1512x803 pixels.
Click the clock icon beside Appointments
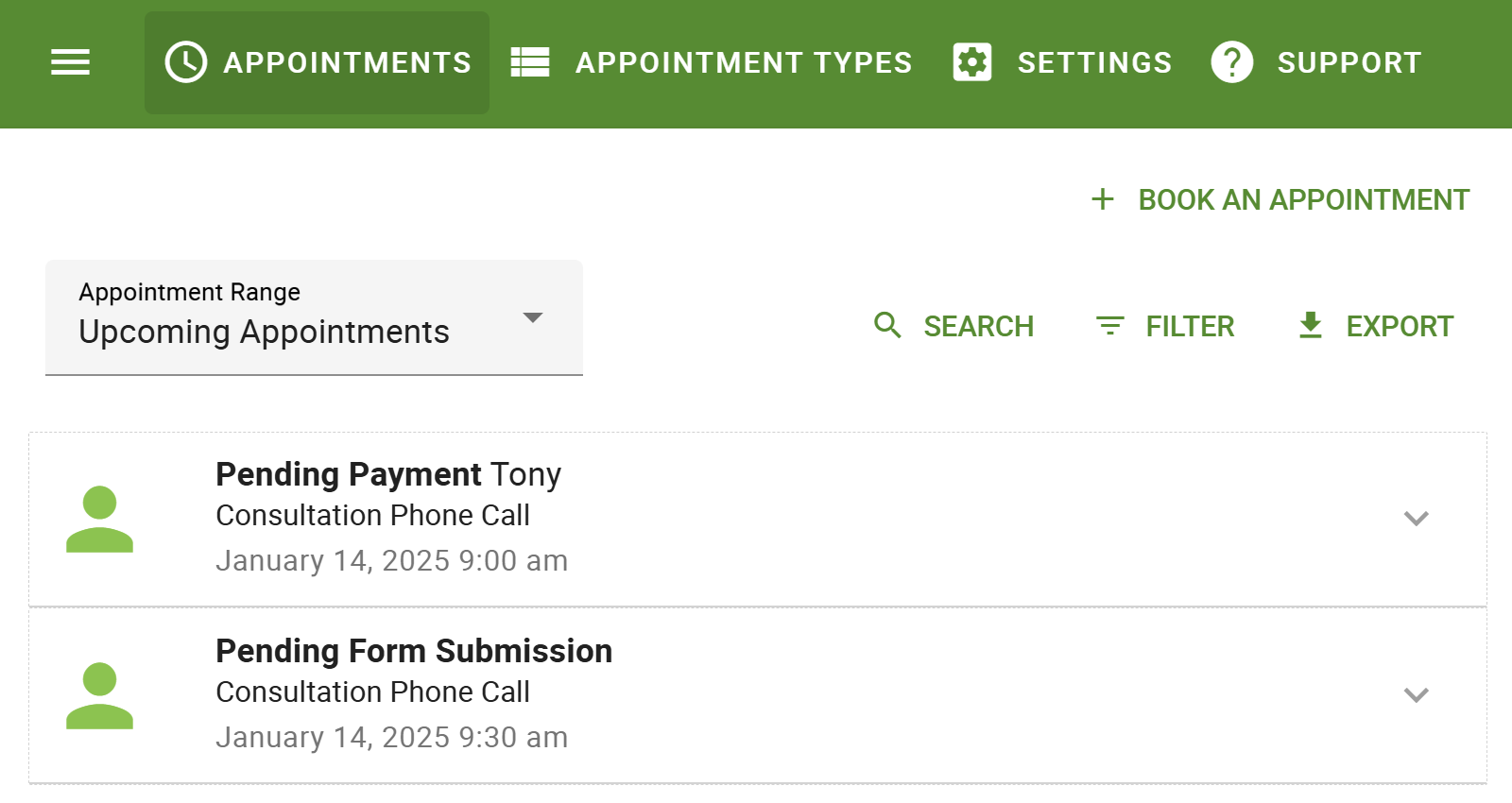[185, 61]
